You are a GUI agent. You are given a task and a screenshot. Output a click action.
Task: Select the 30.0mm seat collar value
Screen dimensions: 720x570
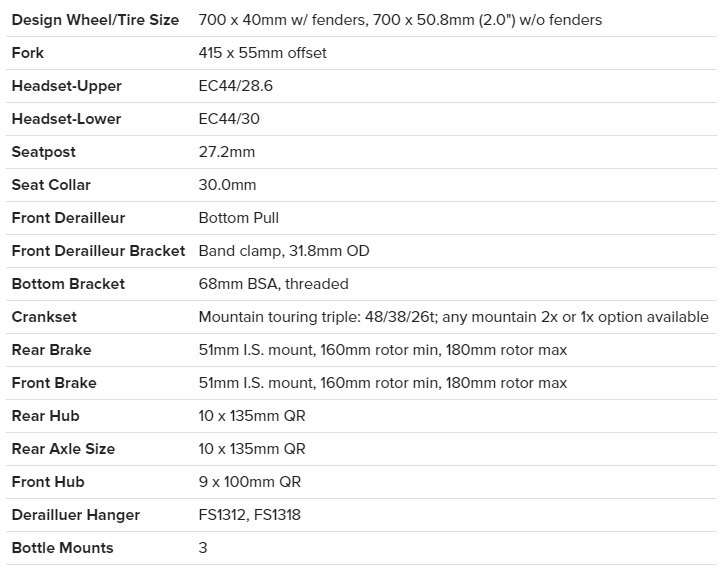[227, 185]
